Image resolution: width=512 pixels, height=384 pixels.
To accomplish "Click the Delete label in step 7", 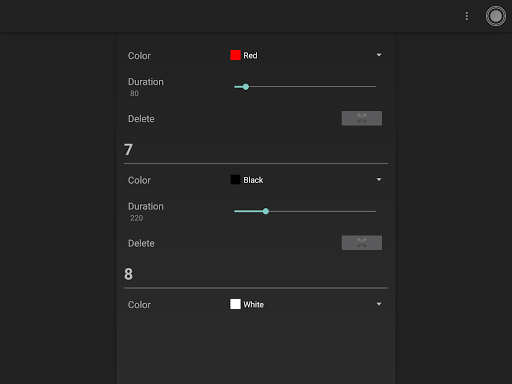I will 141,243.
